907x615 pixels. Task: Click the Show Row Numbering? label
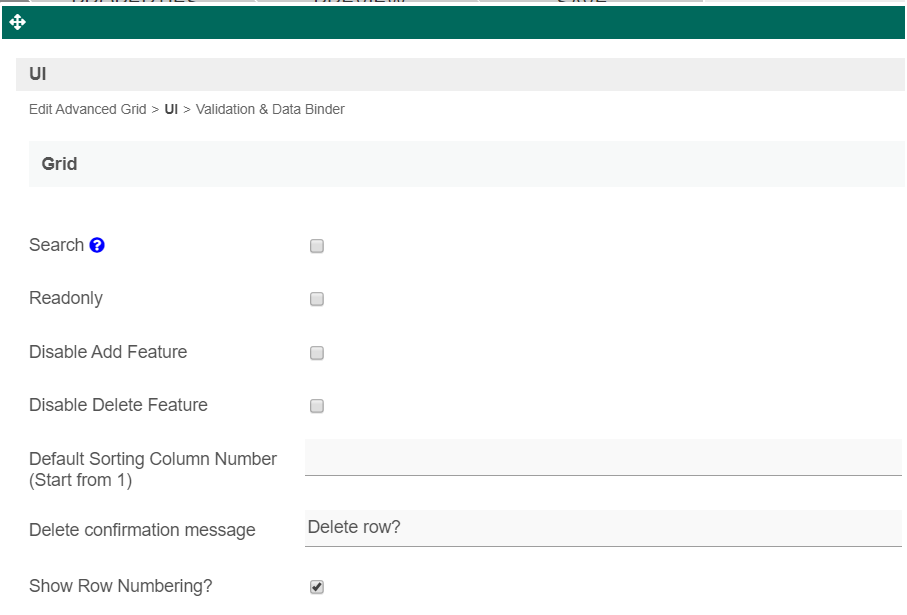(x=120, y=586)
